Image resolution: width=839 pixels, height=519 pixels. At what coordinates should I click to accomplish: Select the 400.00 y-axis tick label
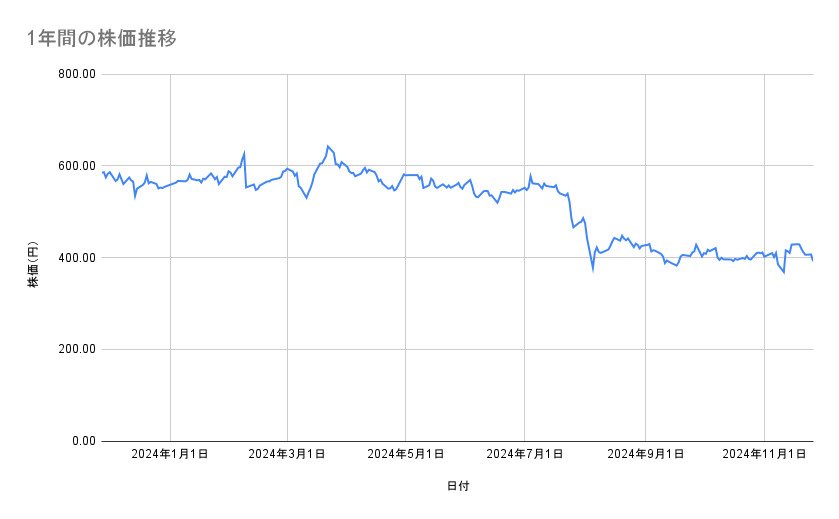[76, 258]
